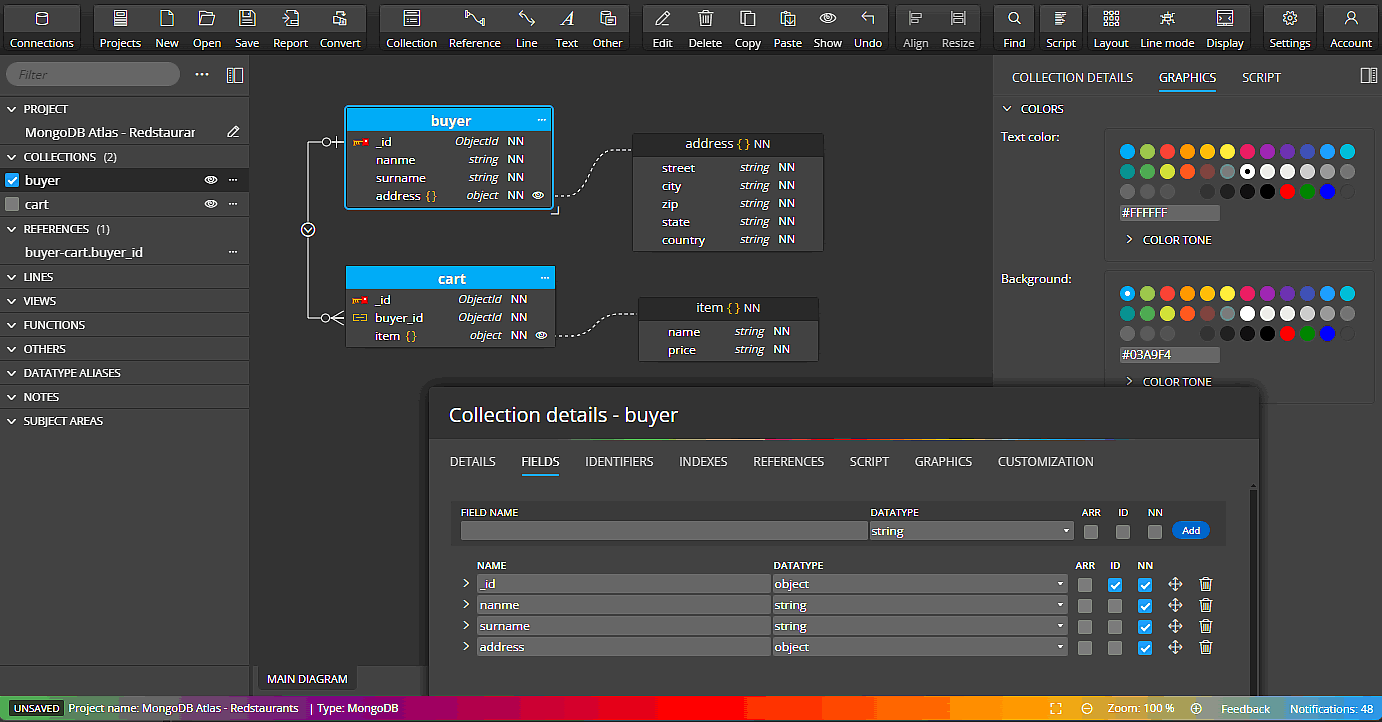Screen dimensions: 1382x722
Task: Select the Reference tool
Action: 475,28
